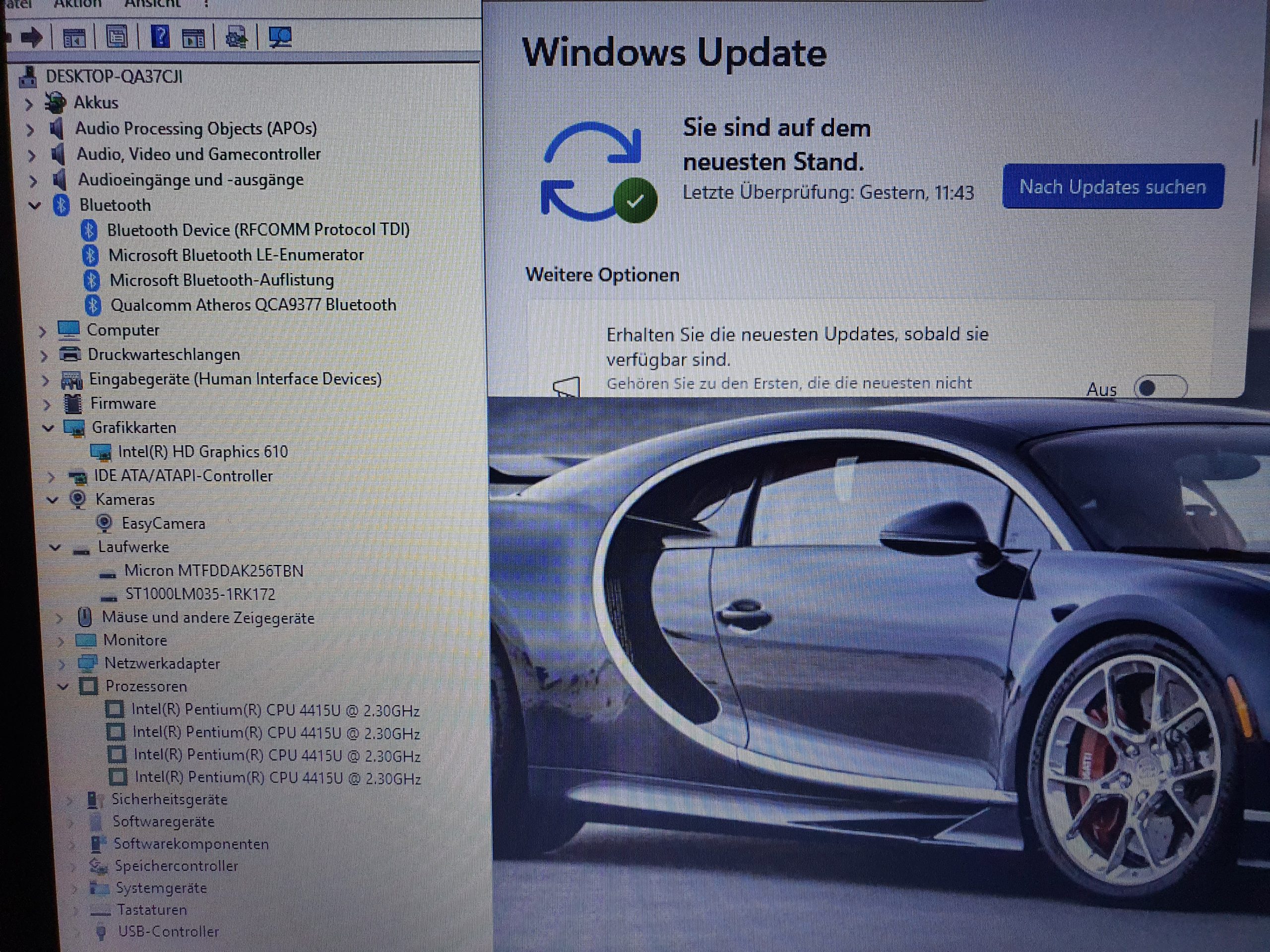The height and width of the screenshot is (952, 1270).
Task: Click the blue Help question mark icon
Action: tap(160, 37)
